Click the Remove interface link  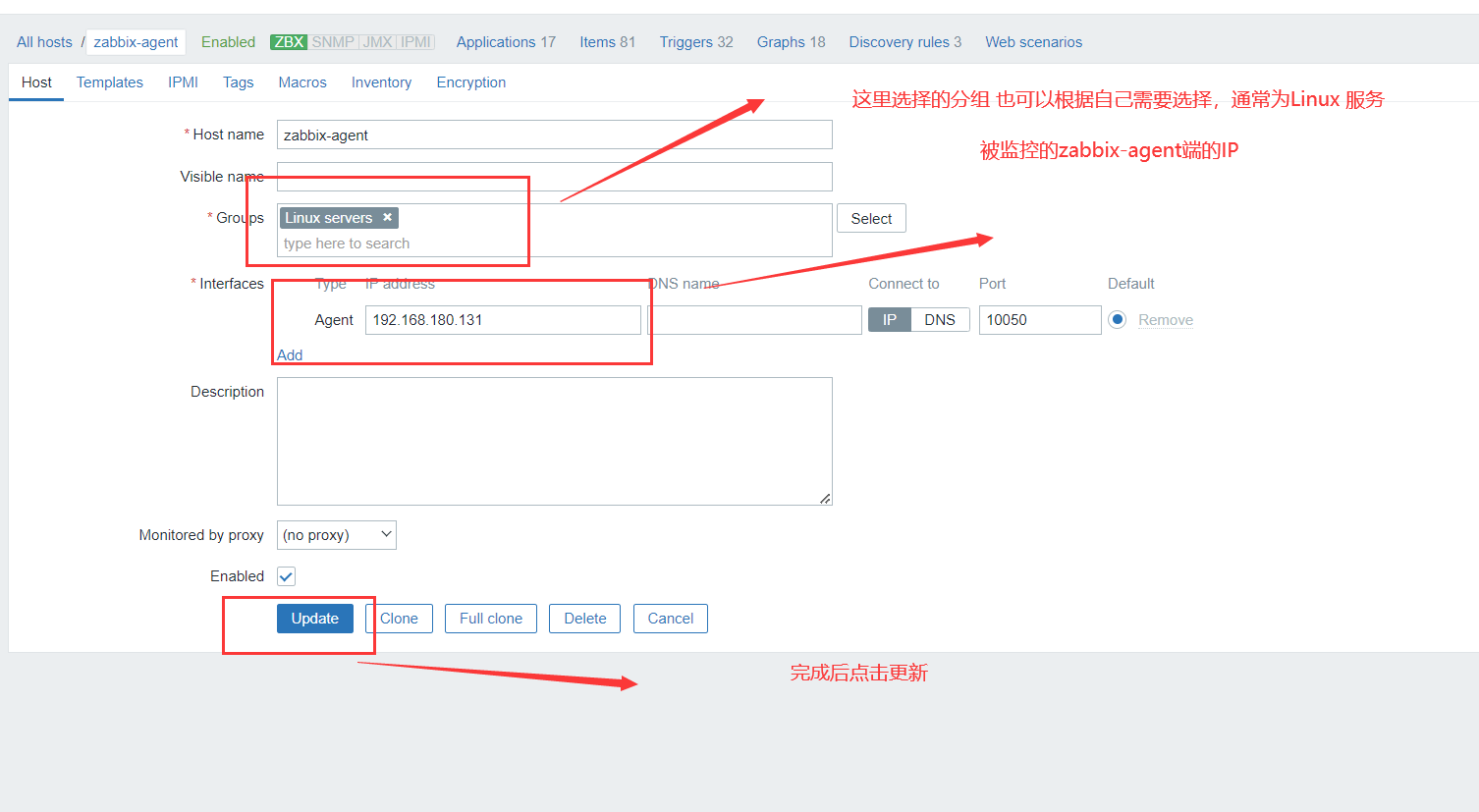[1166, 320]
